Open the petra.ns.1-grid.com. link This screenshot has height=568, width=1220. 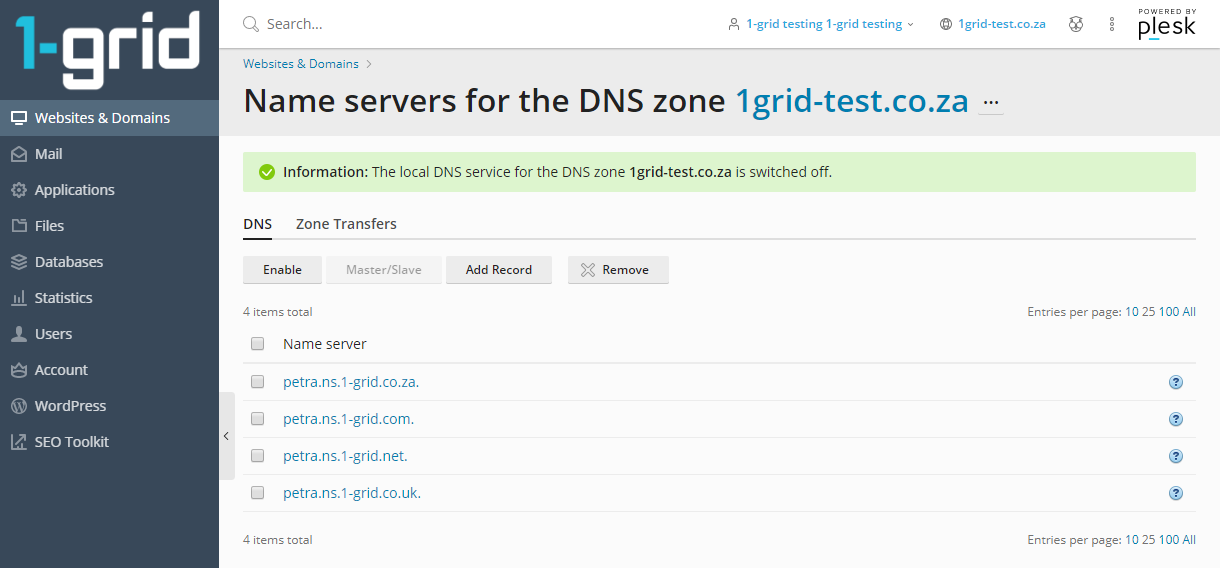(348, 419)
